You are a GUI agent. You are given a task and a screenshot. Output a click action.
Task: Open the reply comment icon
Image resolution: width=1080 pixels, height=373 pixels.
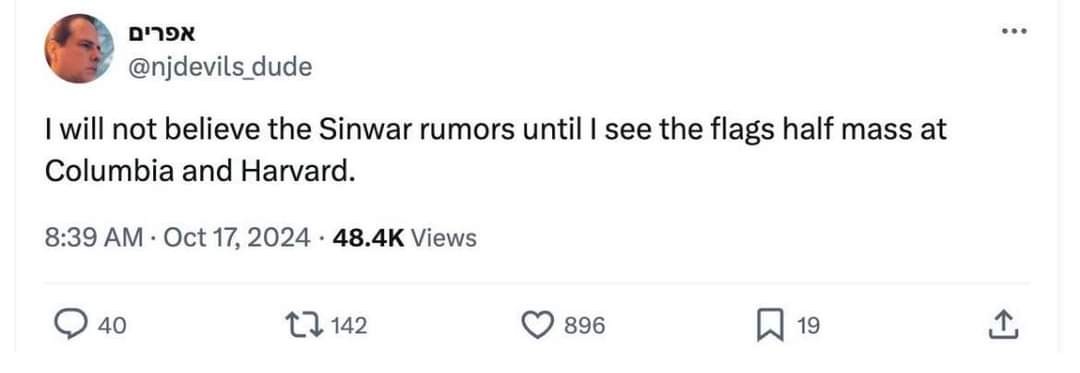71,325
